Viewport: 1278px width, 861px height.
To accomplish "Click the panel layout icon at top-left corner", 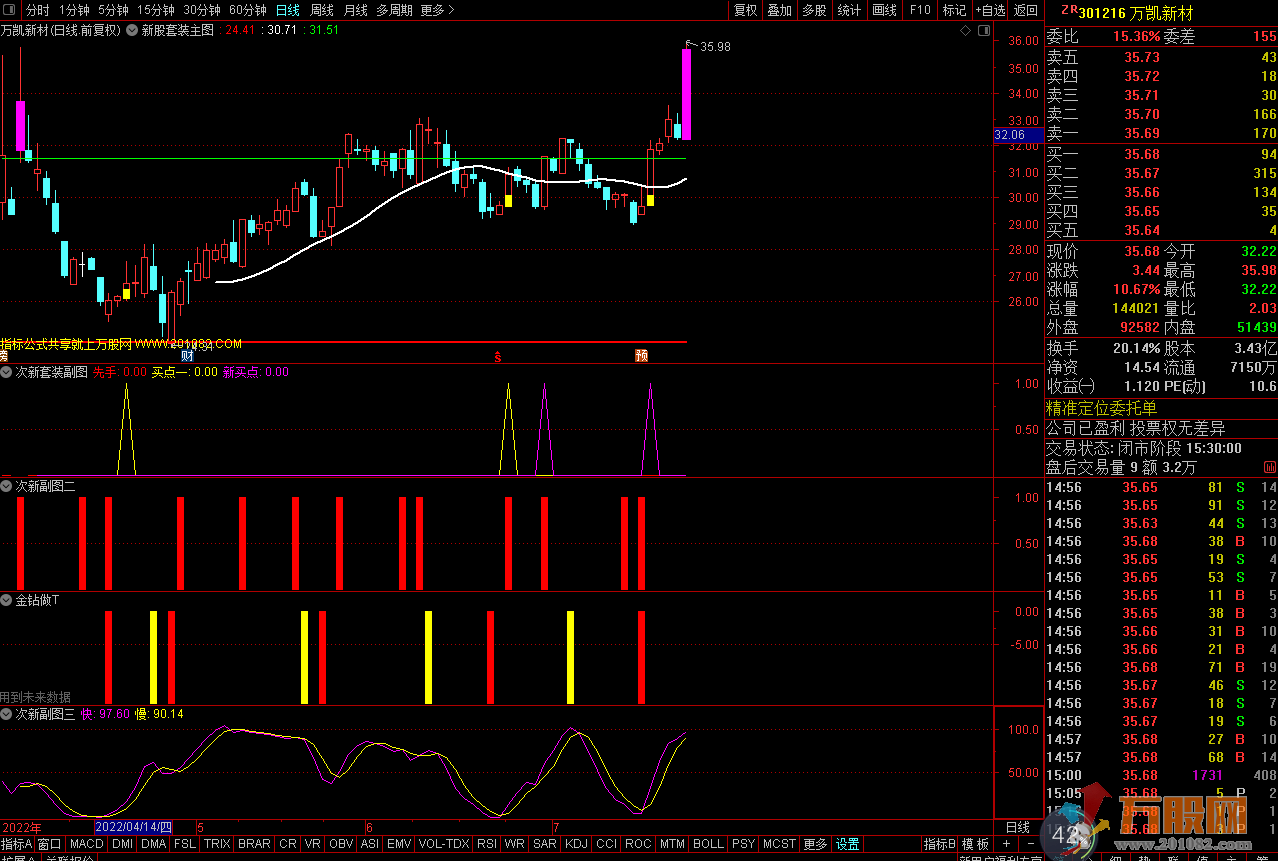I will pos(9,10).
